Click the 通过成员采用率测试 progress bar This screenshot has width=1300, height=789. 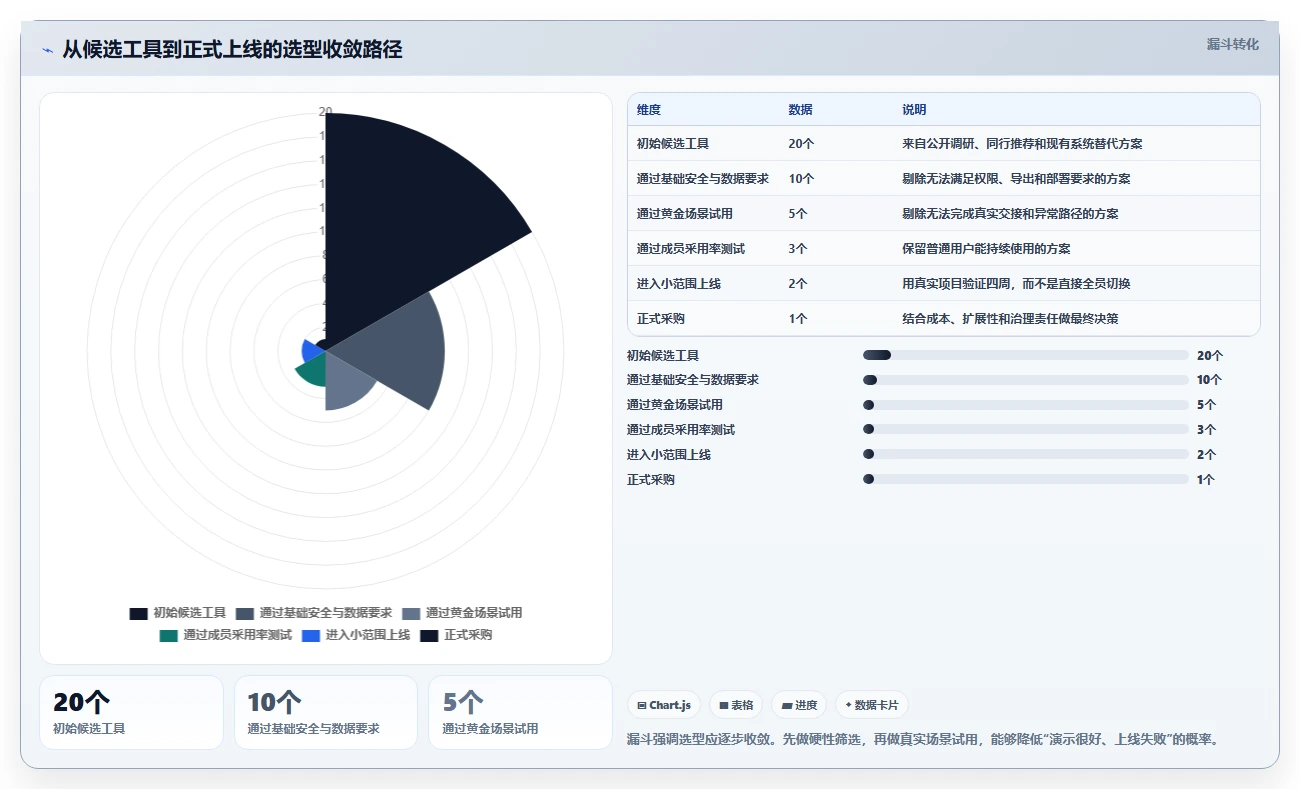coord(1026,429)
